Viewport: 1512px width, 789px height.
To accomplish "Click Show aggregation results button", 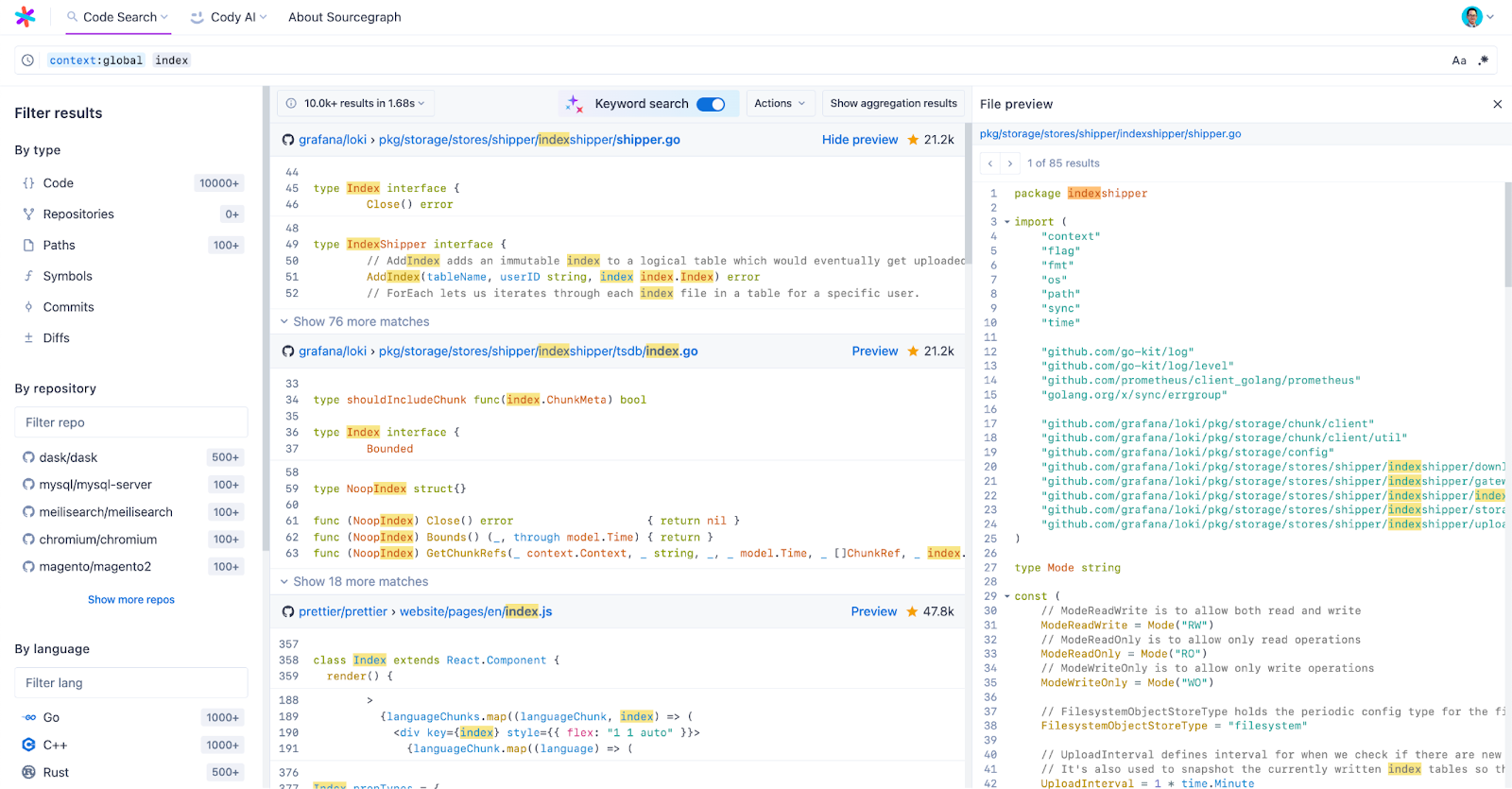I will coord(894,104).
